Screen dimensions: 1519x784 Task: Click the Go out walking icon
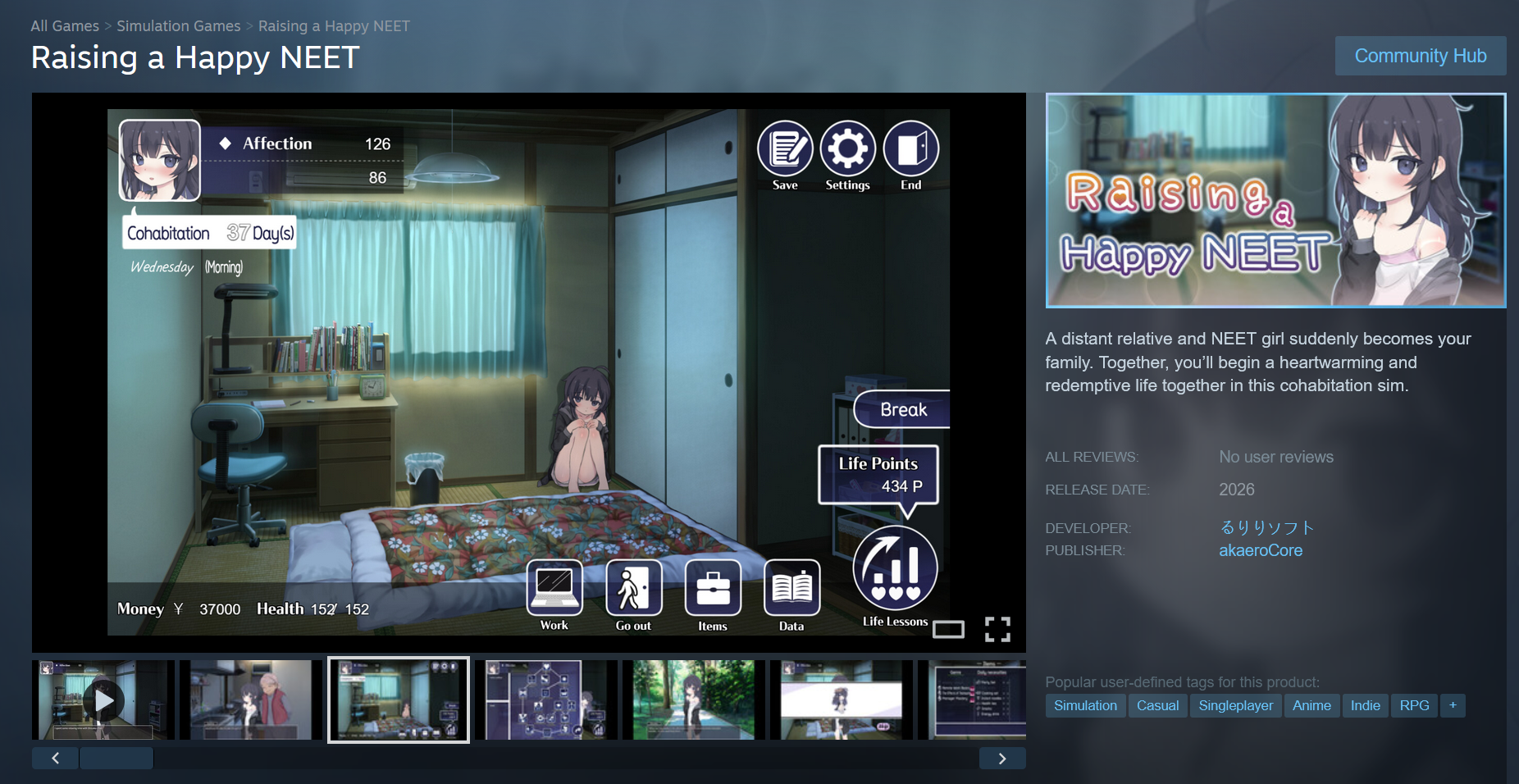(633, 587)
